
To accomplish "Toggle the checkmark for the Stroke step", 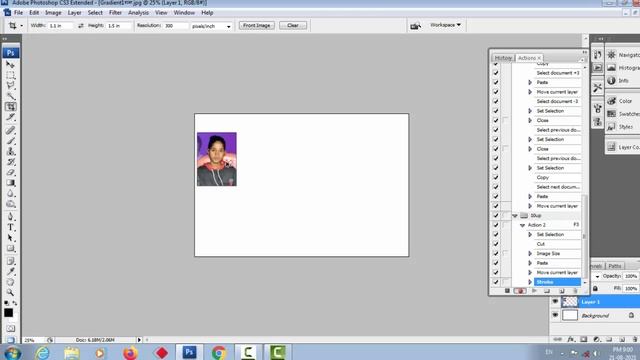I will (x=496, y=282).
